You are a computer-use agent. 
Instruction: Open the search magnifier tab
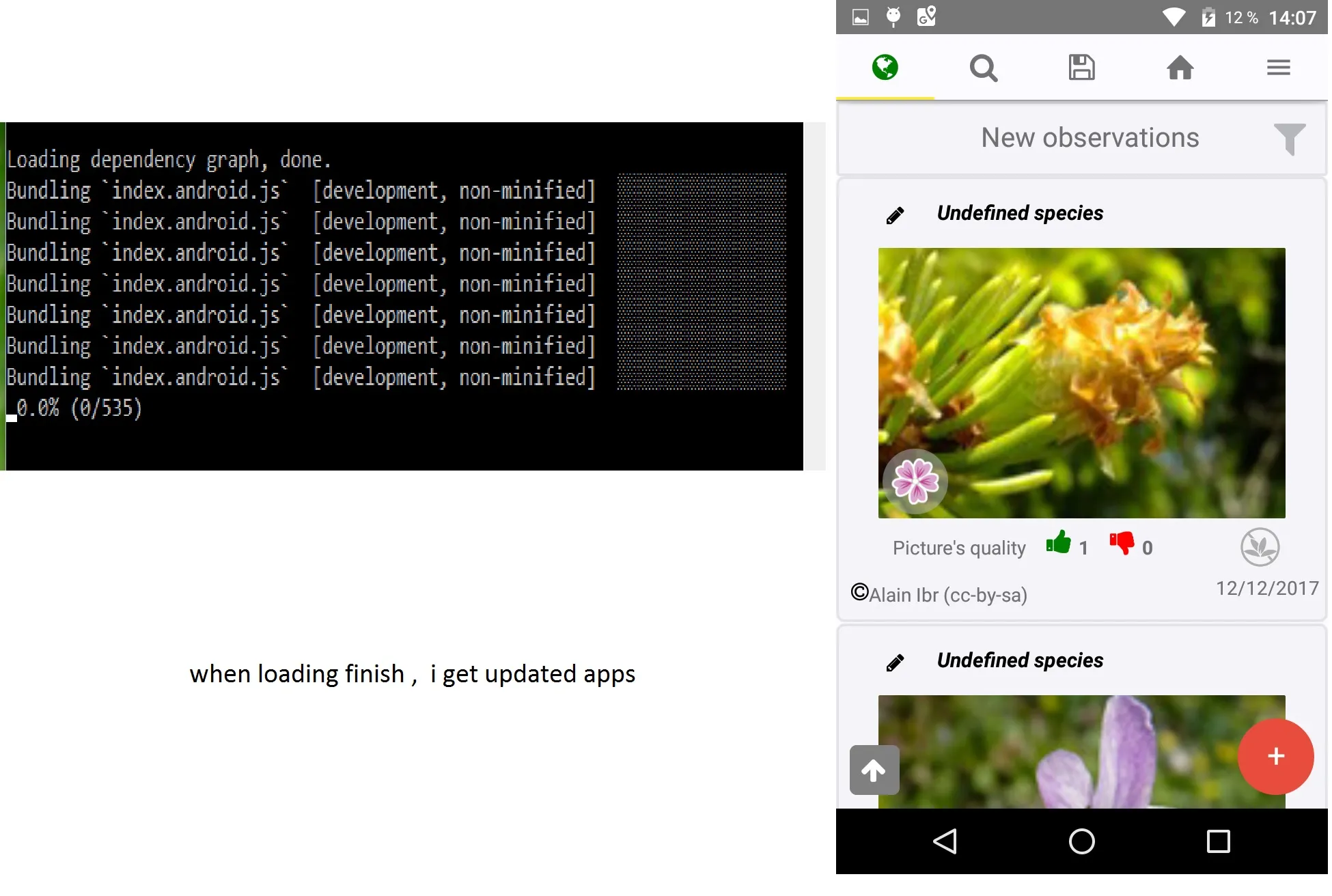[x=983, y=68]
